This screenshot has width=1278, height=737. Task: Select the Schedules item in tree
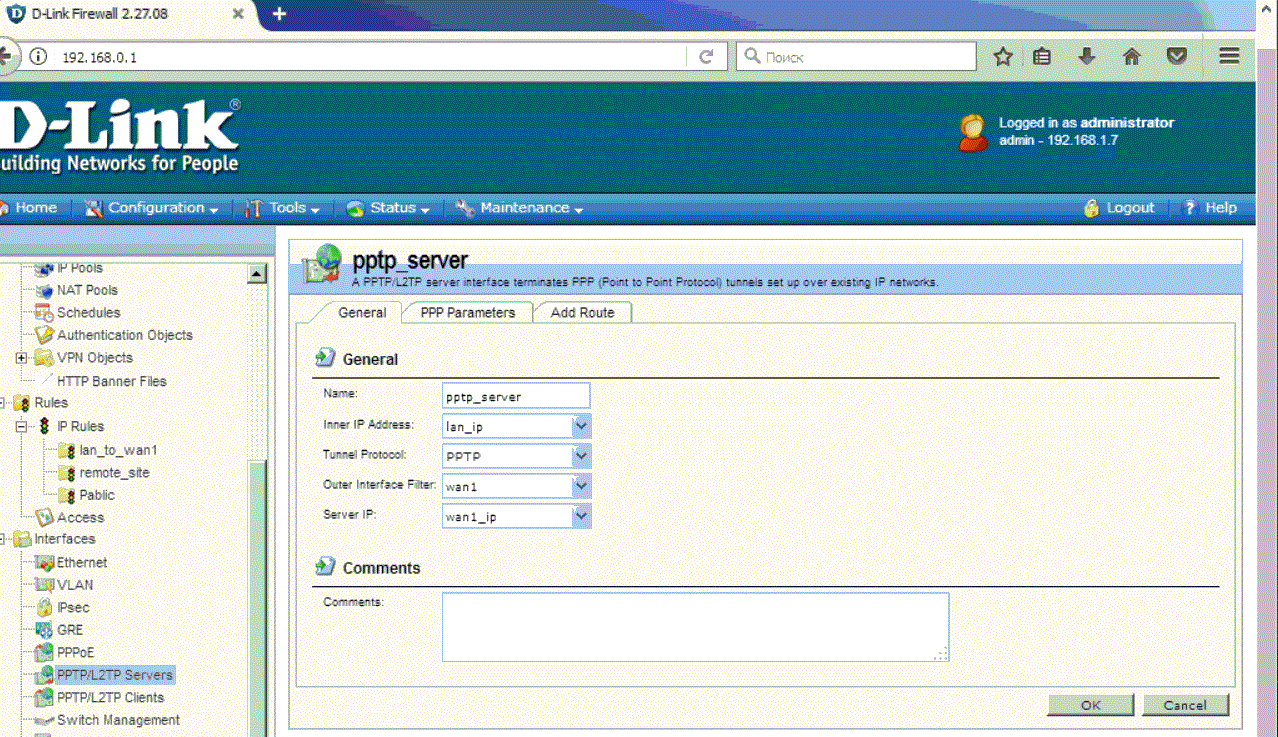(88, 313)
